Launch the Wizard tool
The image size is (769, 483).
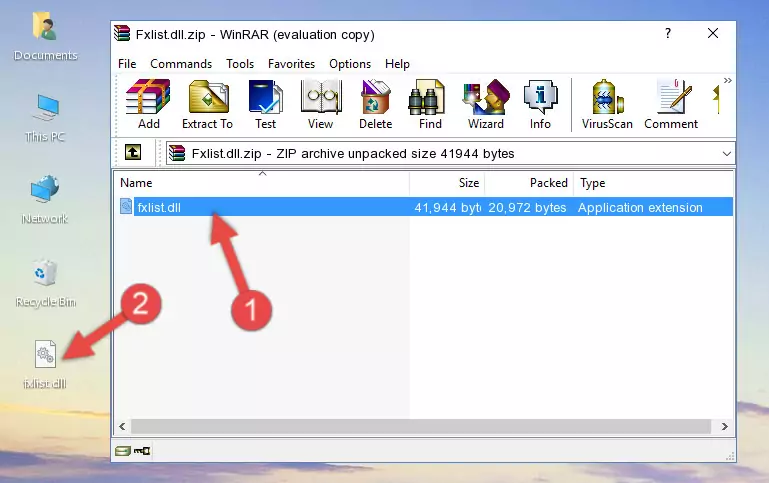tap(486, 104)
